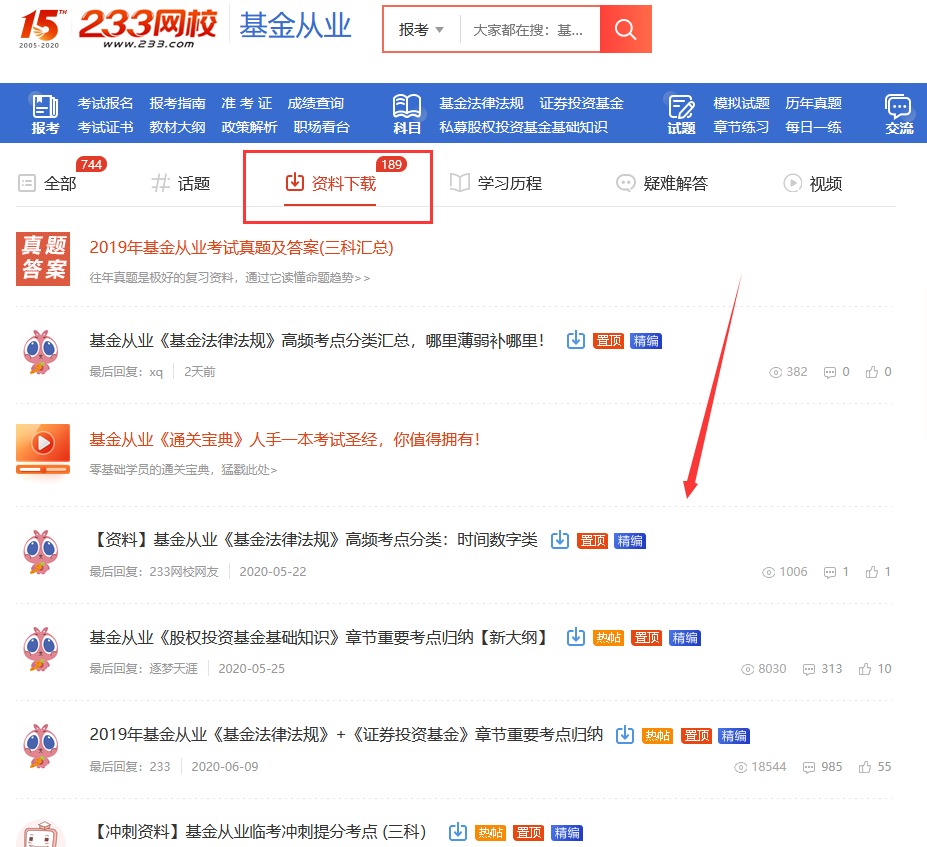Viewport: 927px width, 847px height.
Task: Switch to the 话题 tab
Action: 194,184
